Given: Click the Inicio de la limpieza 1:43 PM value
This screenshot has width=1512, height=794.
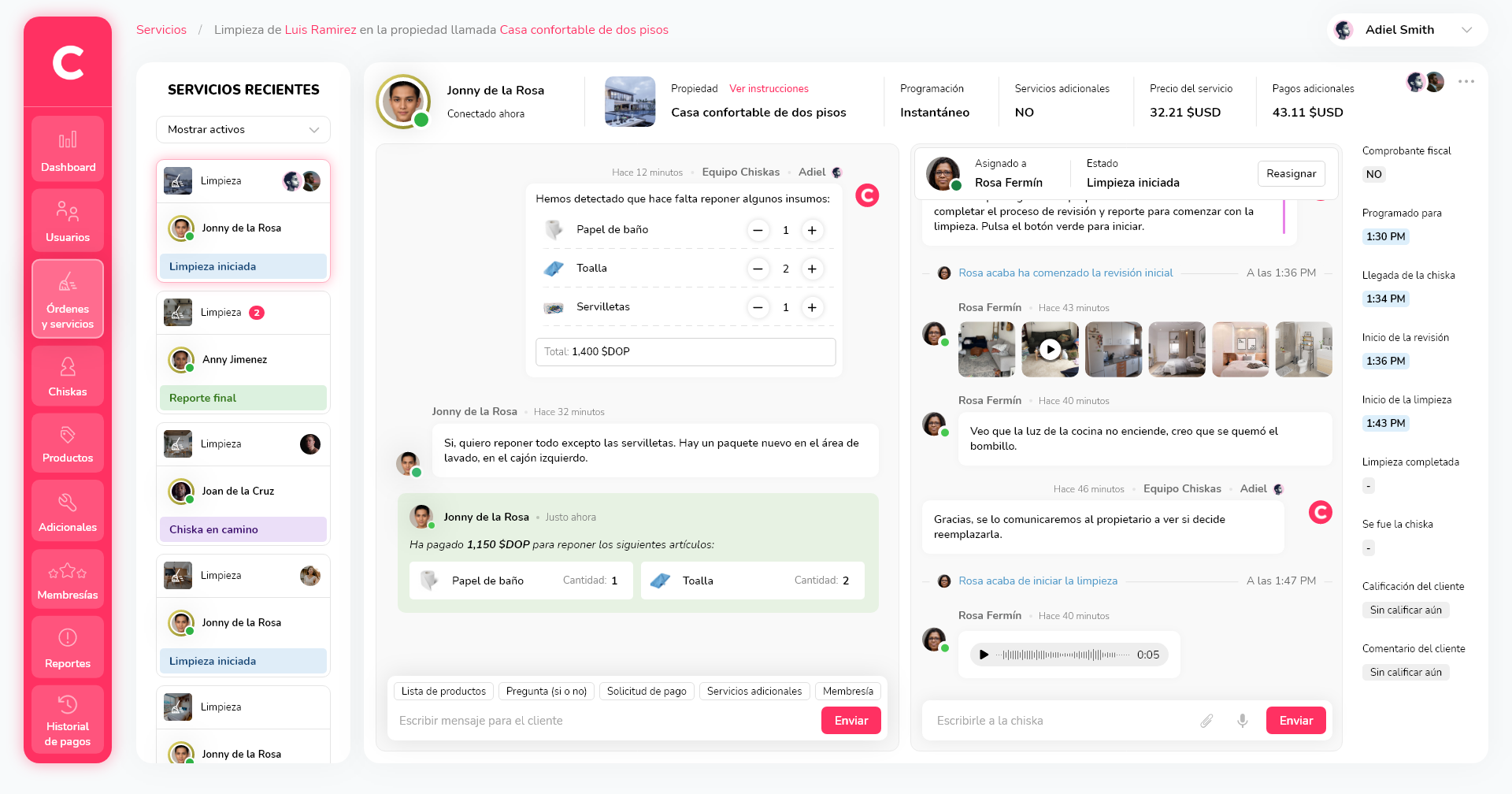Looking at the screenshot, I should coord(1386,424).
